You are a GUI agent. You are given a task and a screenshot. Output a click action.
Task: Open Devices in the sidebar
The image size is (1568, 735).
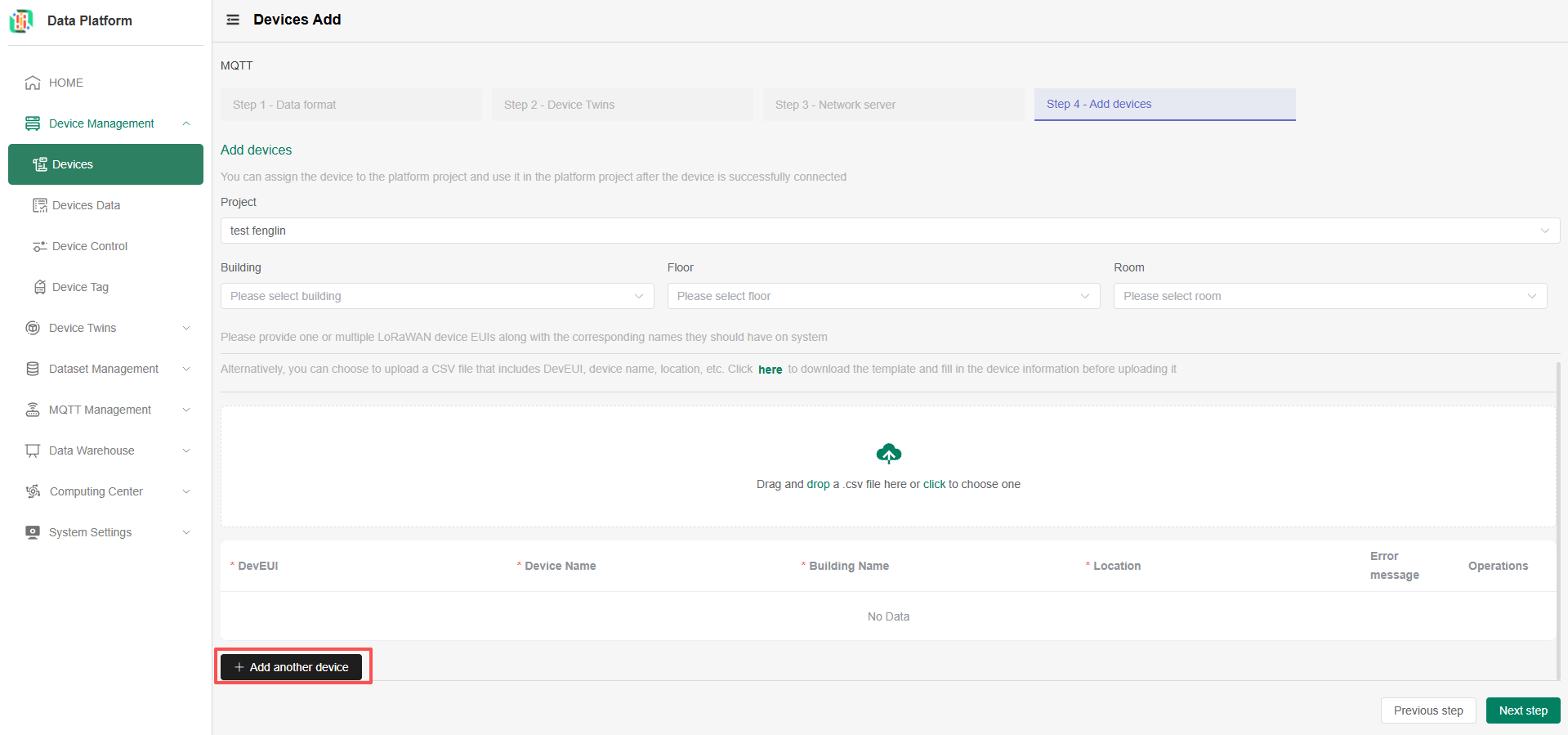(105, 164)
